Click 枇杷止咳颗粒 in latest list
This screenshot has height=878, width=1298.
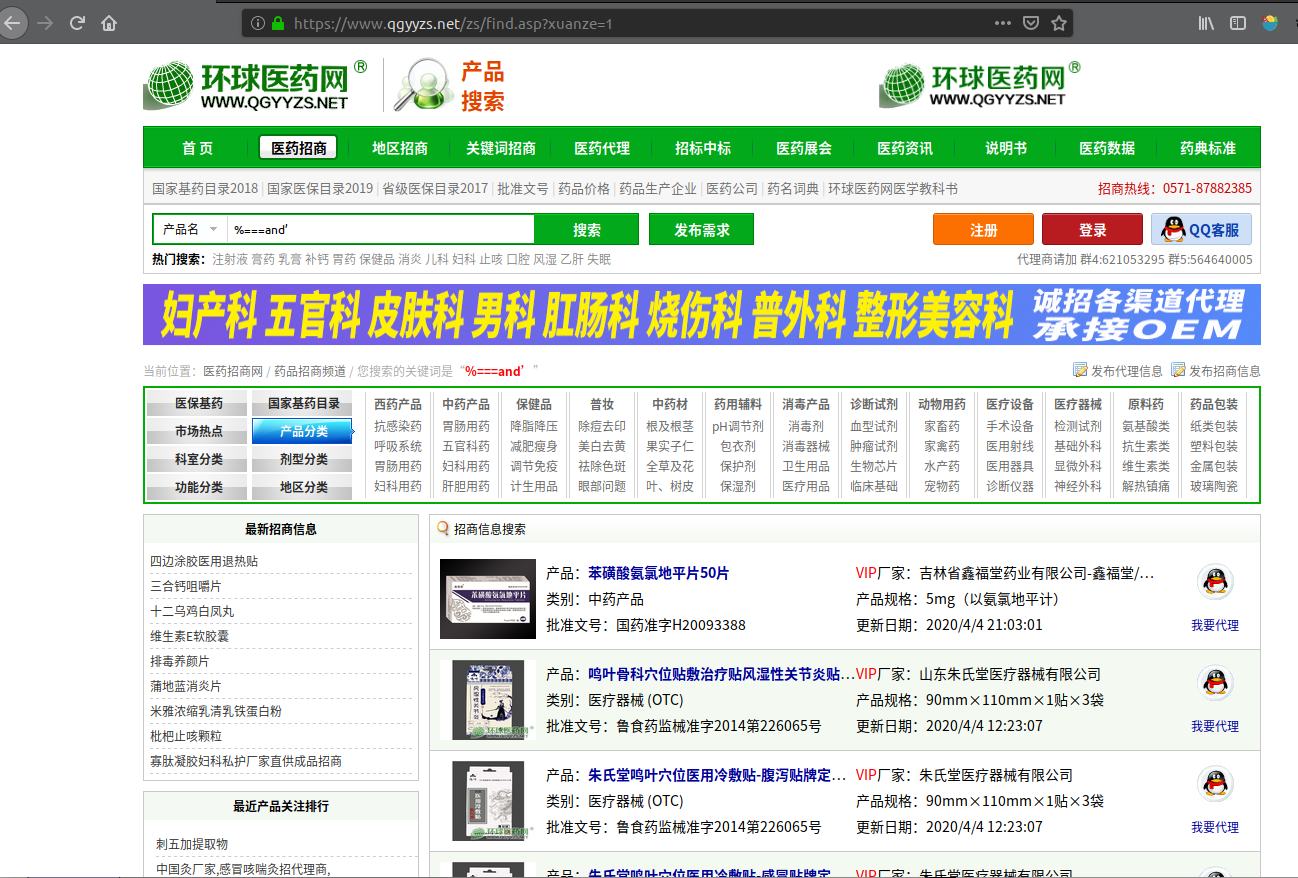click(186, 736)
